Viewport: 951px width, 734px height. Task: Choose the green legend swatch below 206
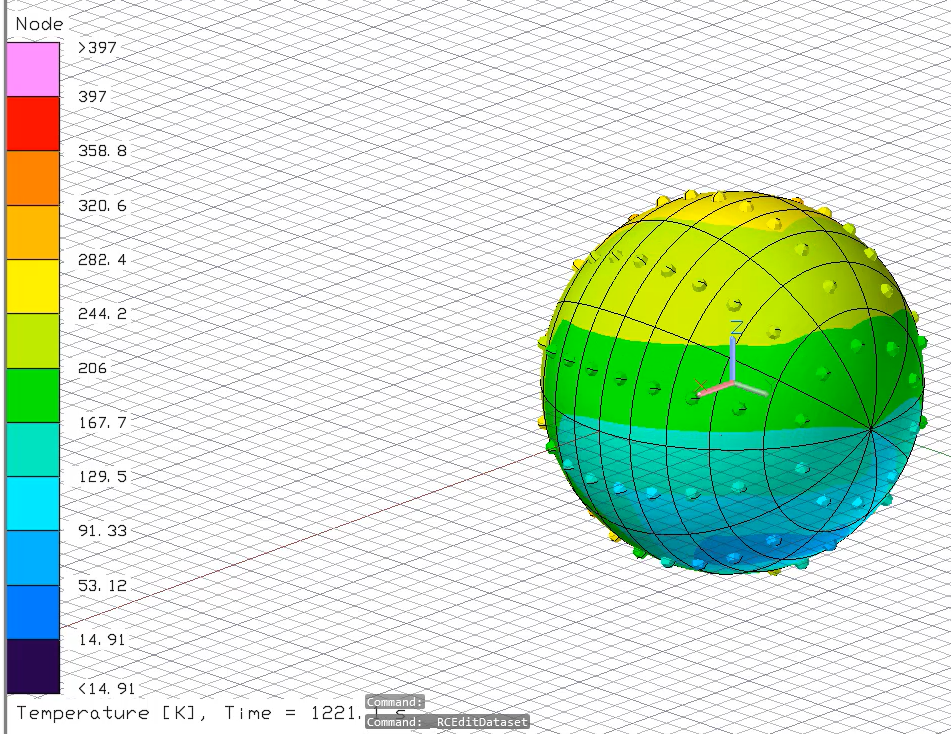(33, 394)
